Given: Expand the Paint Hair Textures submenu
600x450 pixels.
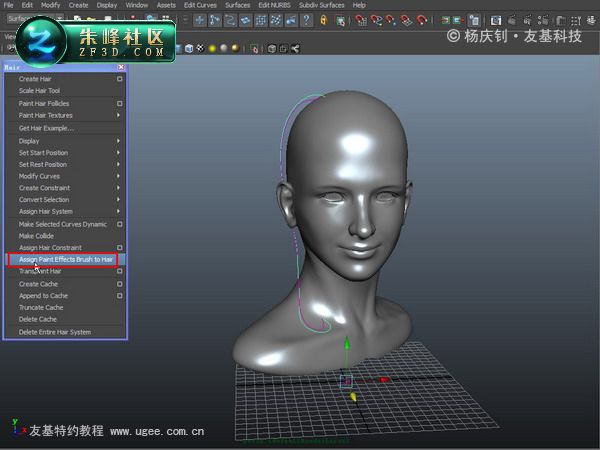Looking at the screenshot, I should 118,115.
